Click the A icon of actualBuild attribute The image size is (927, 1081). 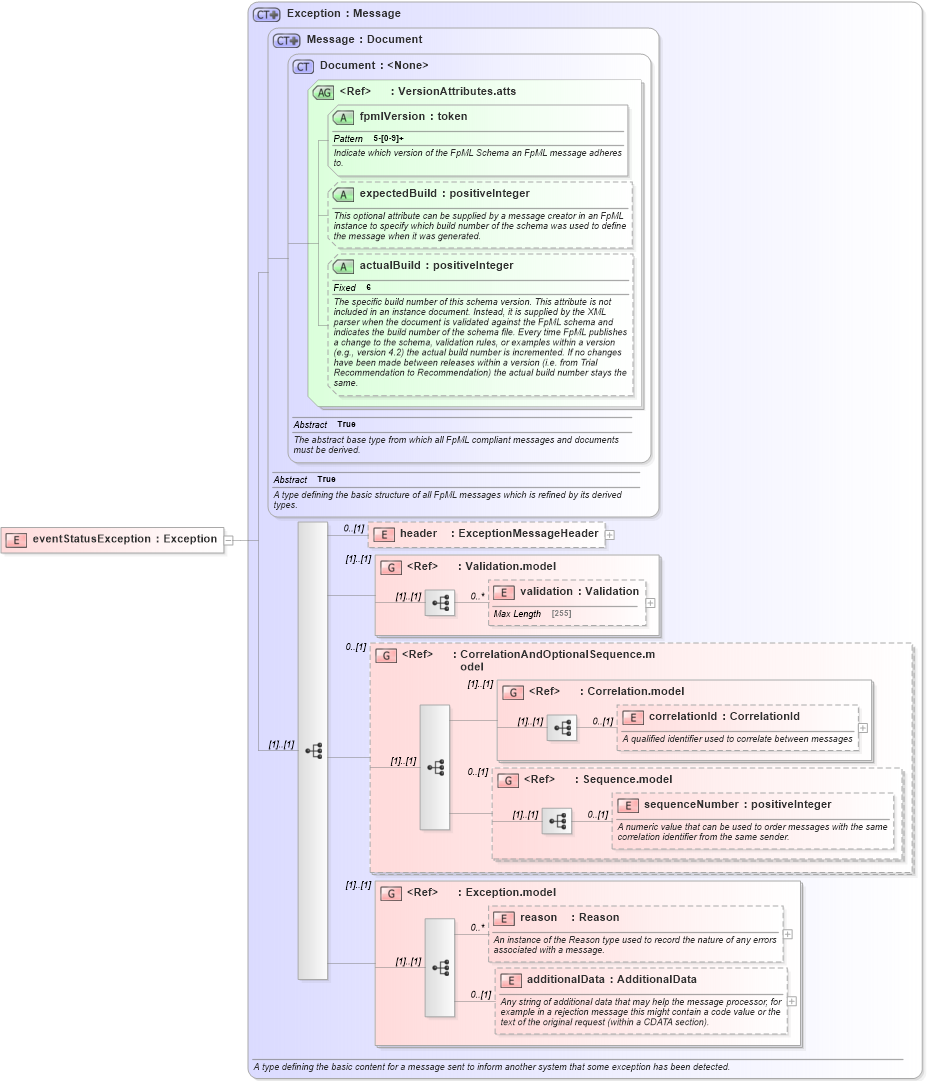coord(343,266)
